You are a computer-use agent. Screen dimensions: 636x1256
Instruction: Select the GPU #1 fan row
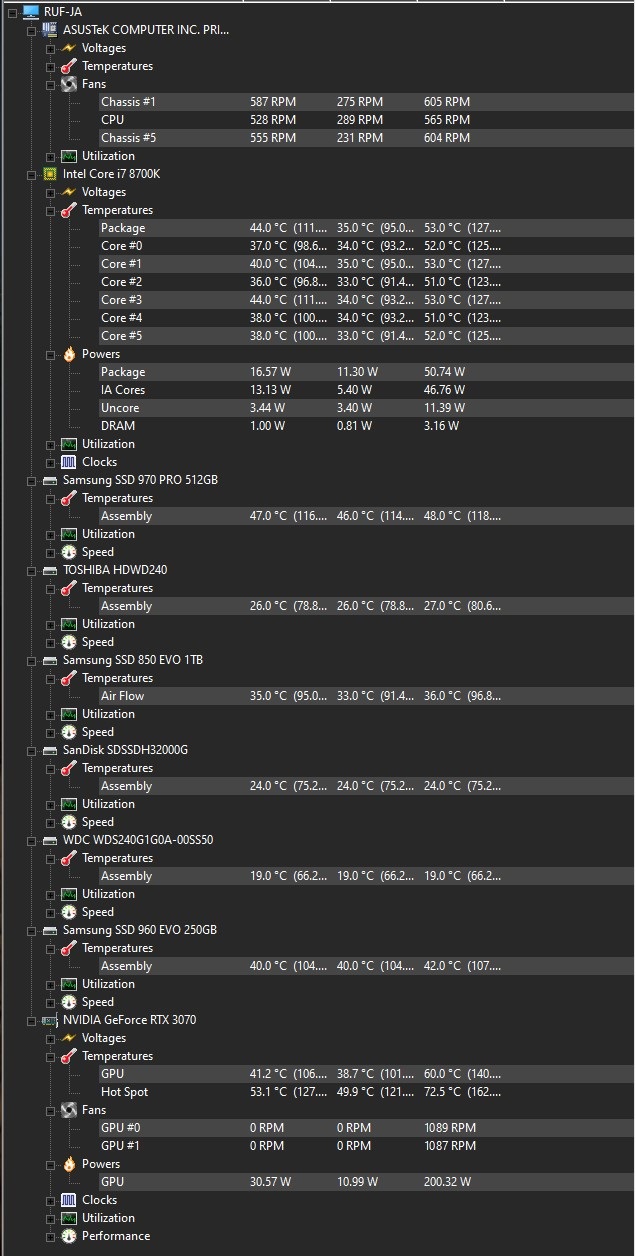366,1146
